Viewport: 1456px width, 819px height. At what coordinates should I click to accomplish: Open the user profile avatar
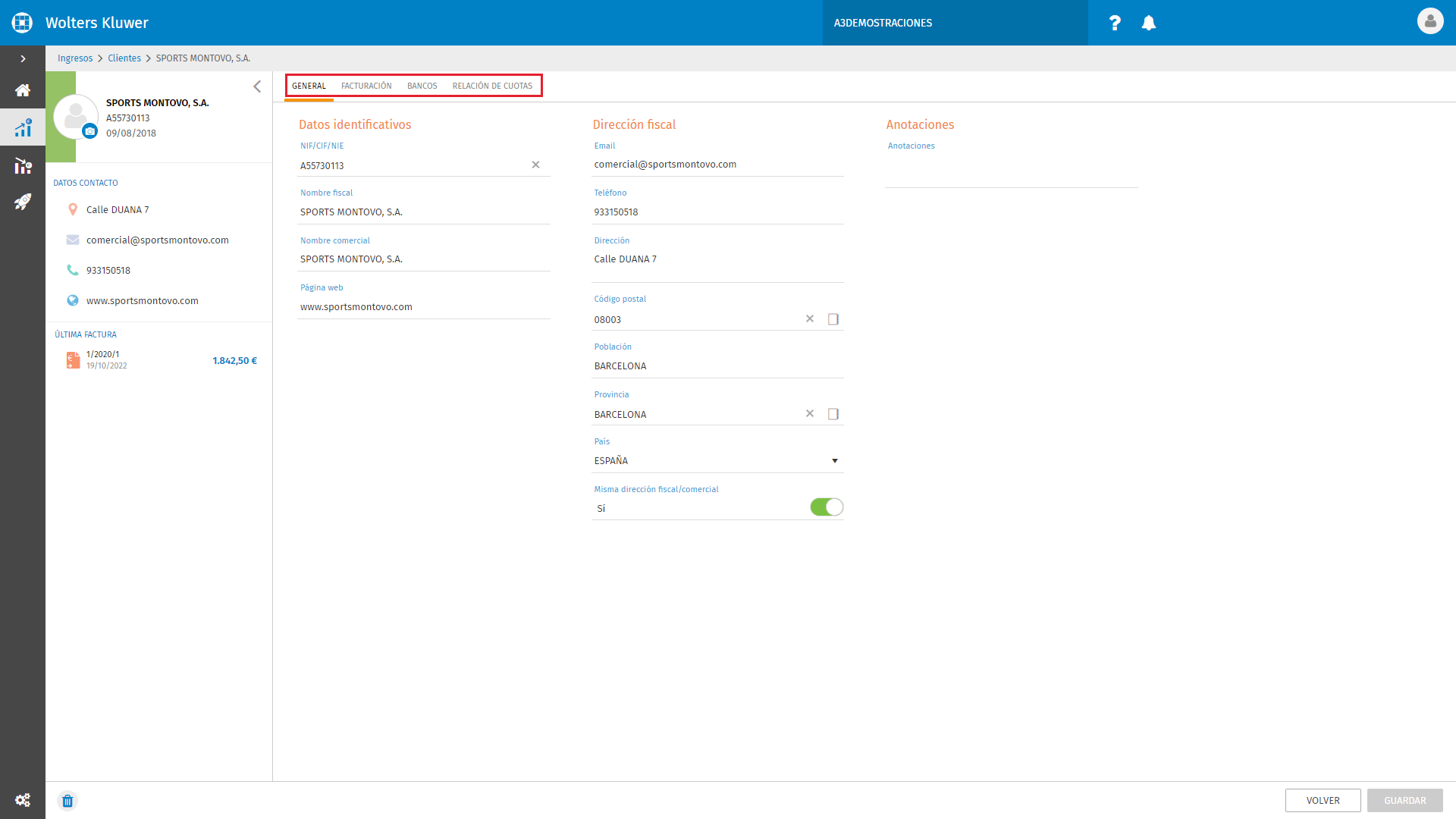pos(1430,21)
